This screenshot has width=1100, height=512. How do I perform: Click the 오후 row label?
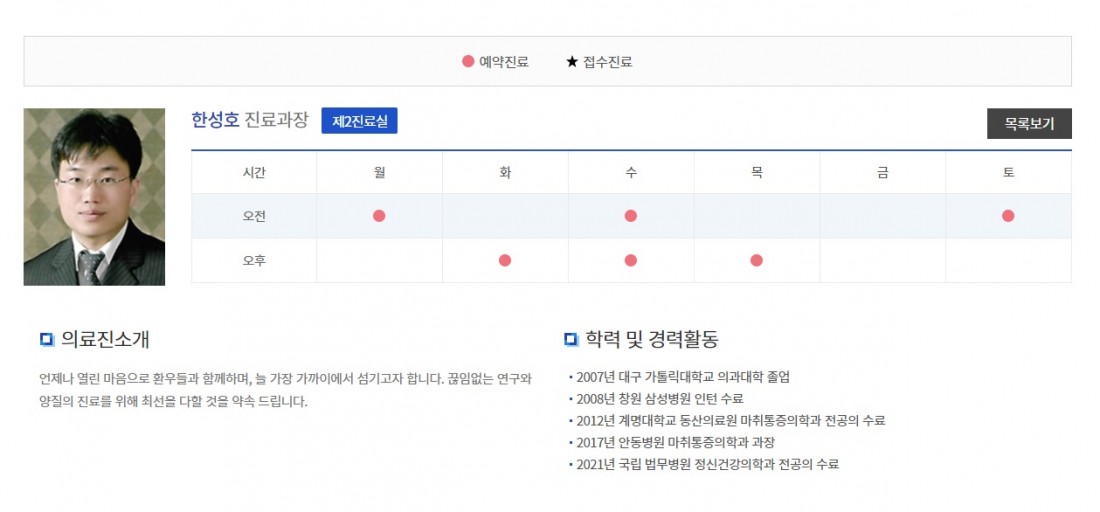[254, 261]
